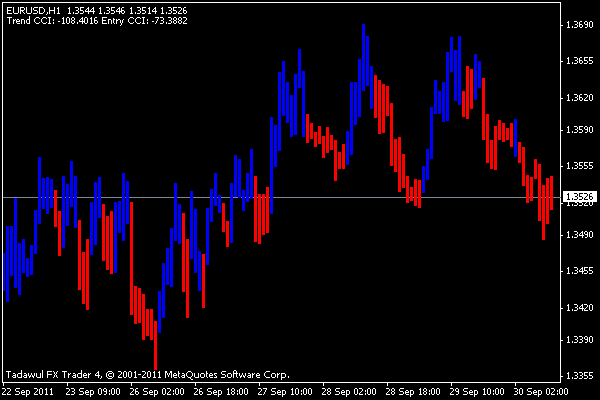Click the 1.3590 price axis label
The width and height of the screenshot is (600, 400).
coord(579,130)
